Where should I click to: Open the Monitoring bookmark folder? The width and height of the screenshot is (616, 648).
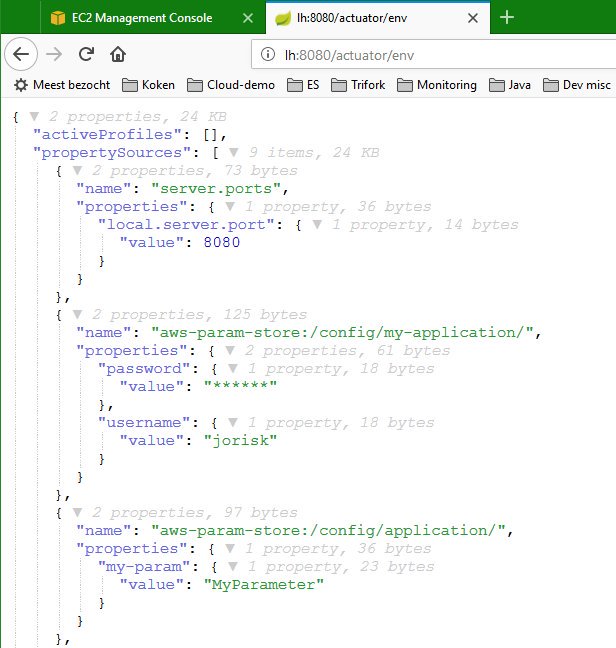pos(437,85)
